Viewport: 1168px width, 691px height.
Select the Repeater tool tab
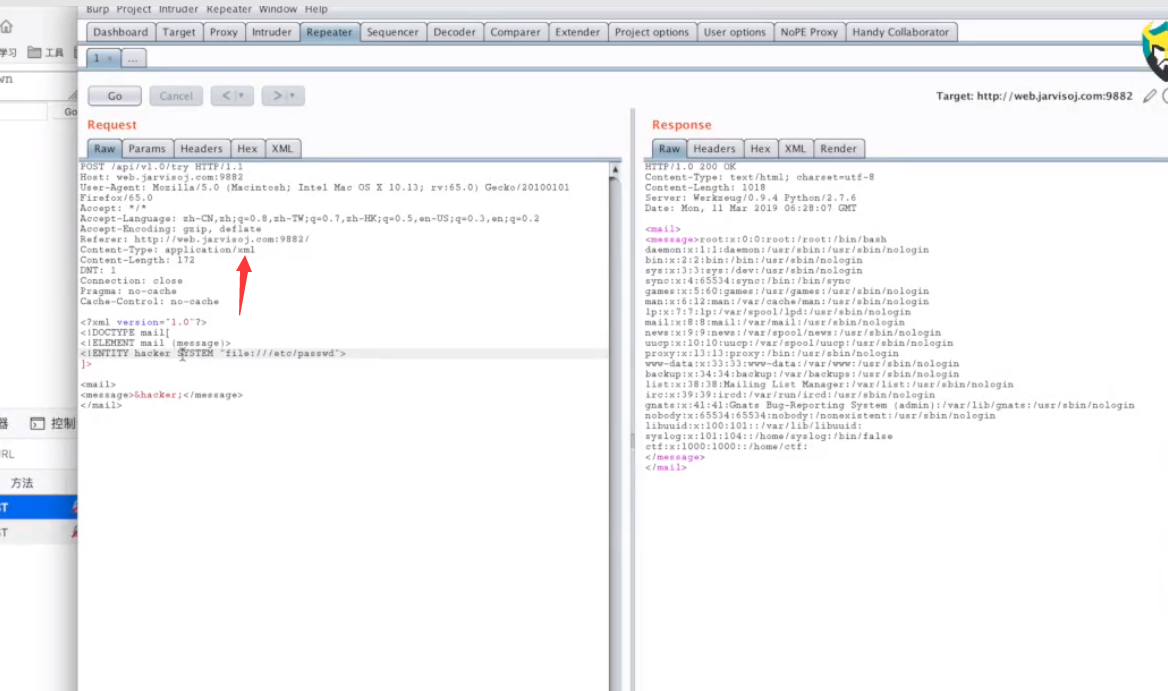point(329,32)
